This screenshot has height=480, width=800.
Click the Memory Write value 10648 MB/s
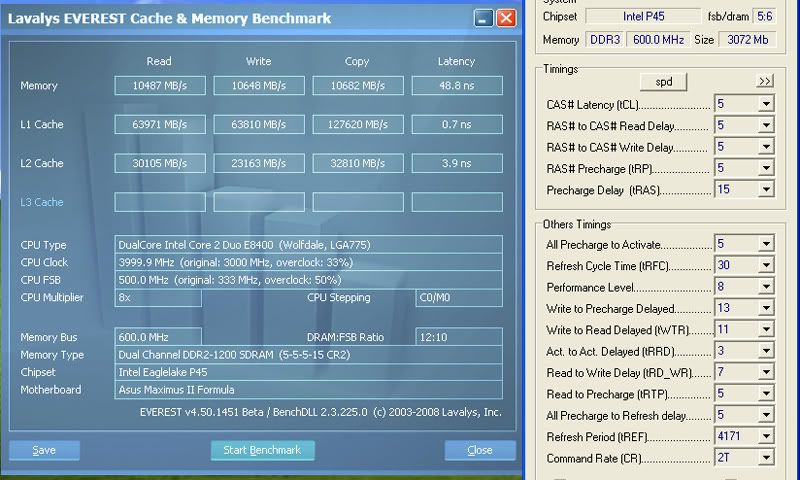click(259, 86)
